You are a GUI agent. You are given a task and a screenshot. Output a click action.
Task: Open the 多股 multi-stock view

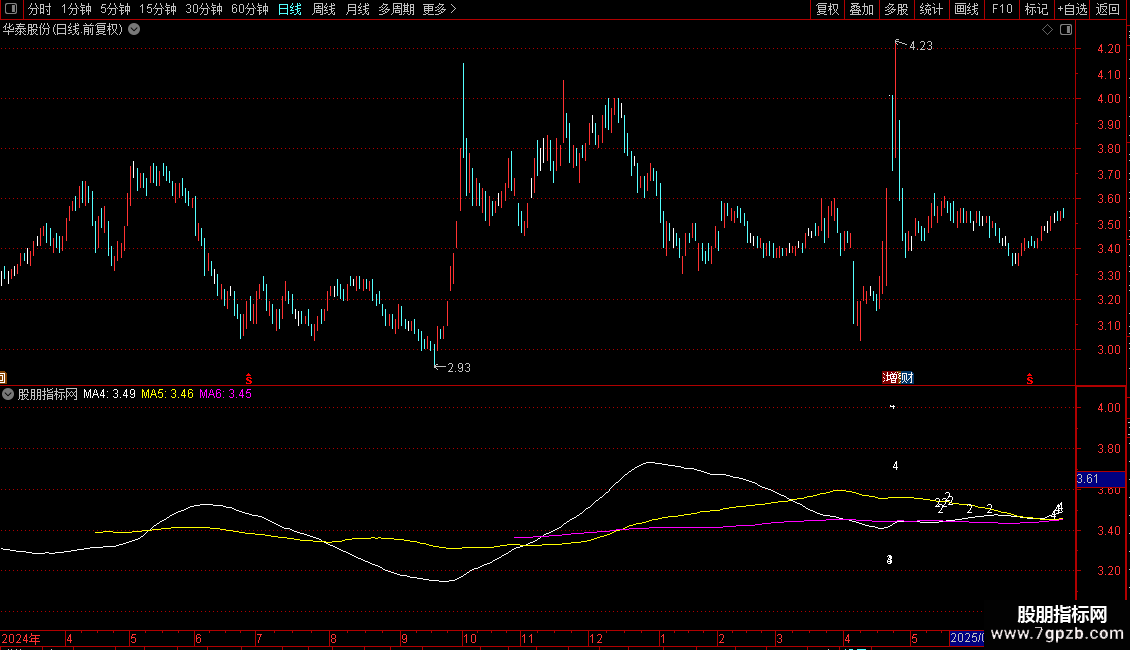[896, 9]
